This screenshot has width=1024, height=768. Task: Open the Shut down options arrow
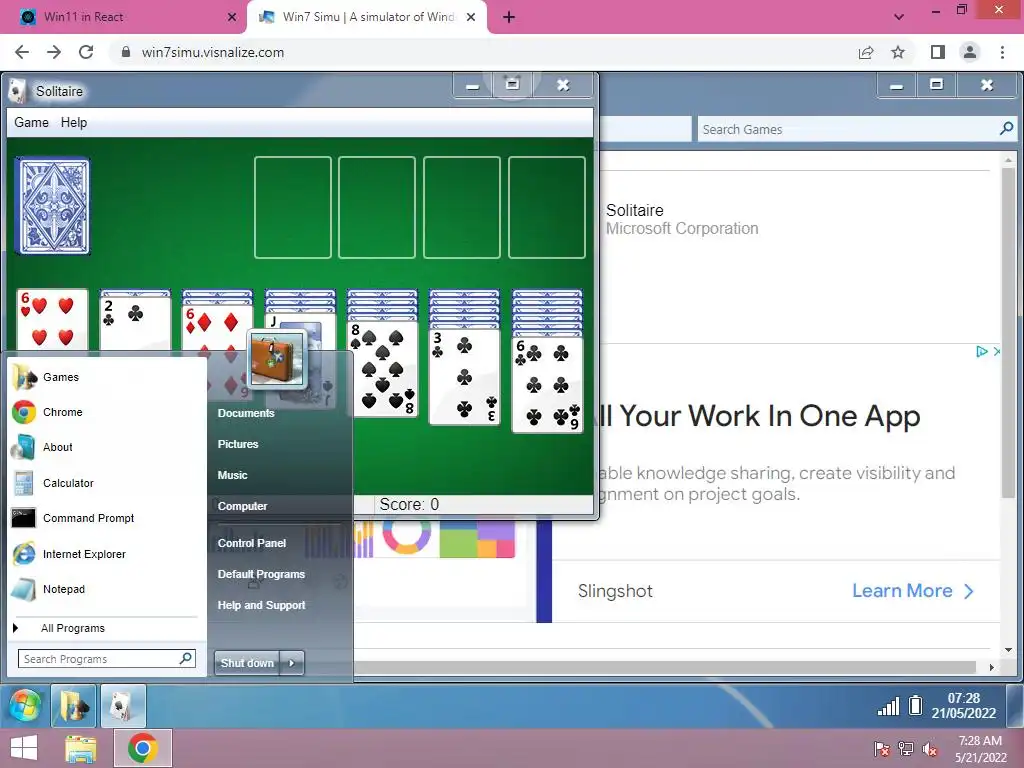(292, 663)
